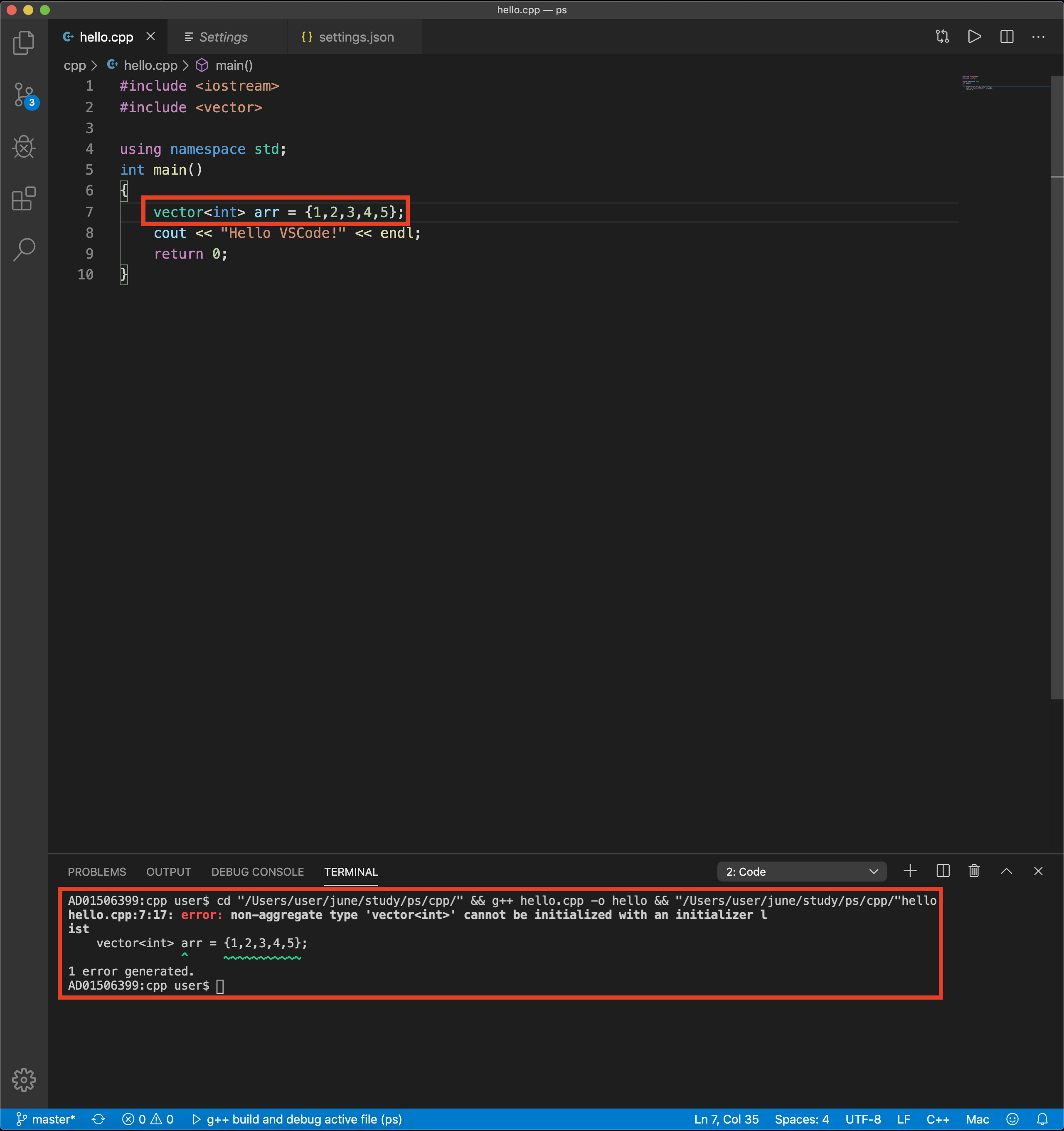Open Source Control view with 3 changes
Viewport: 1064px width, 1131px height.
pos(24,95)
